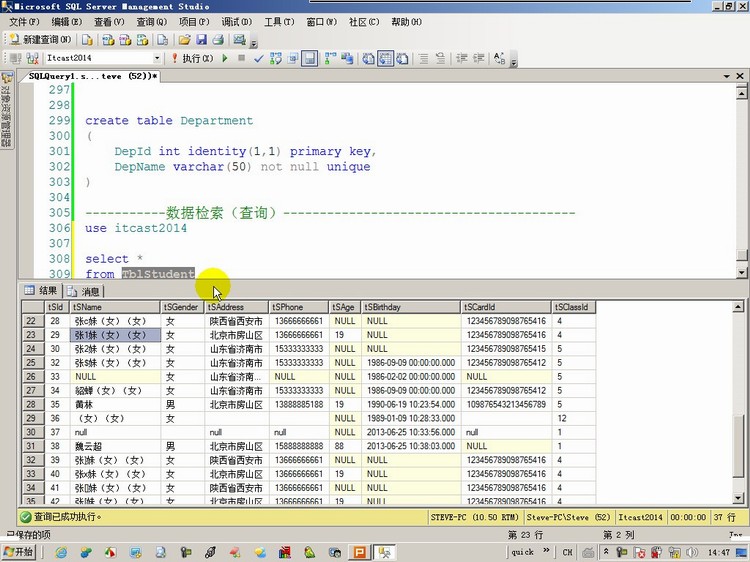Select Results to Text mode
This screenshot has height=562, width=750.
pyautogui.click(x=368, y=58)
